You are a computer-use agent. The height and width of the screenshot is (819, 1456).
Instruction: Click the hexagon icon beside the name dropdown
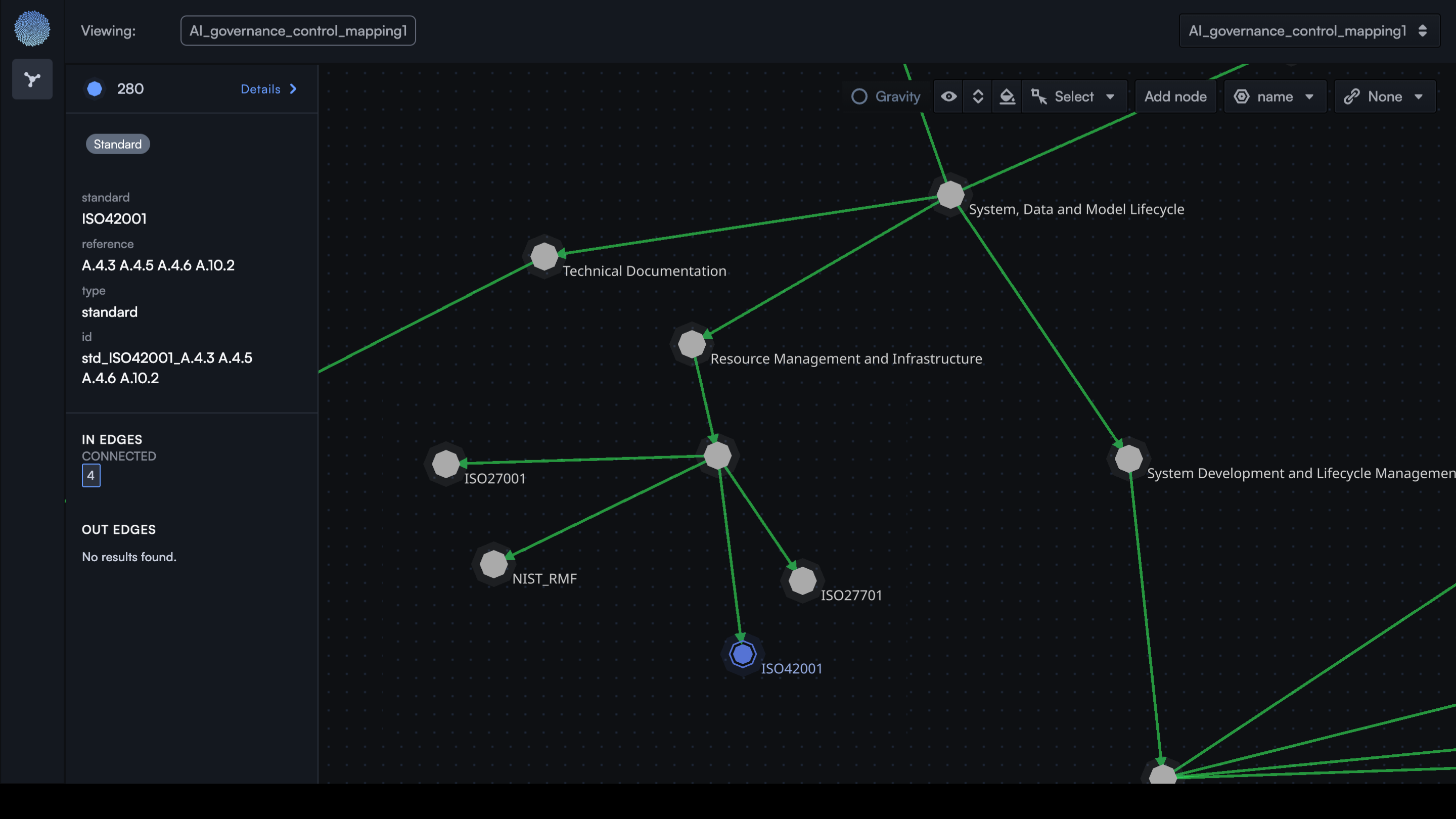tap(1242, 96)
